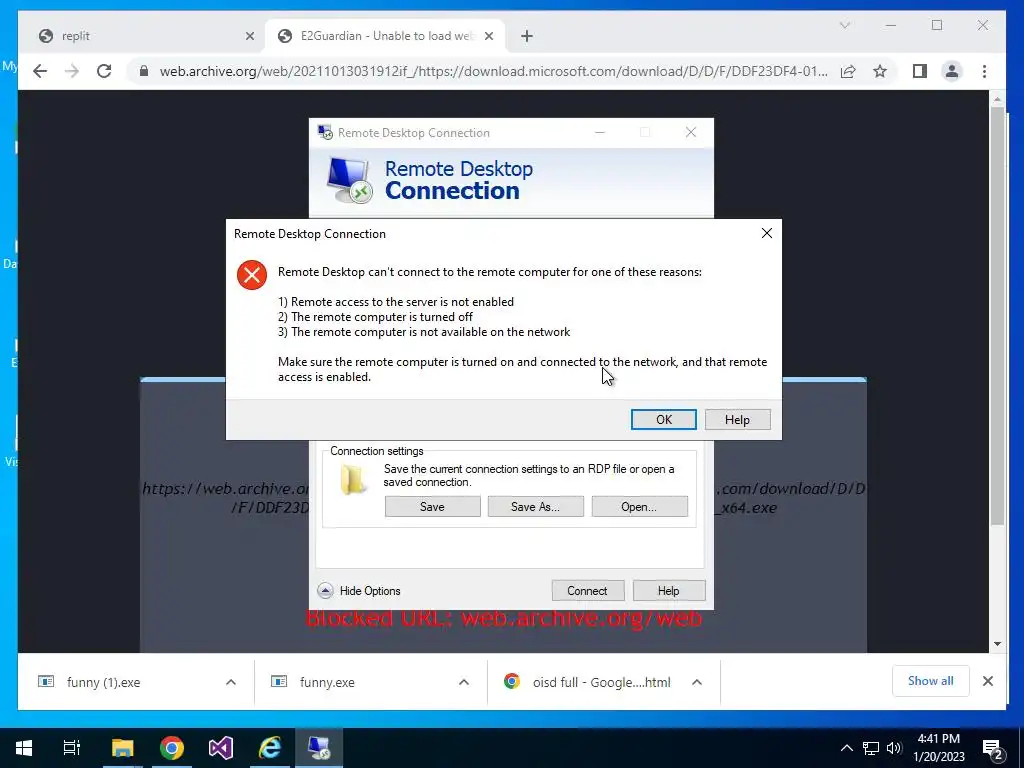Minimize the Remote Desktop Connection window
The image size is (1024, 768).
pos(600,133)
